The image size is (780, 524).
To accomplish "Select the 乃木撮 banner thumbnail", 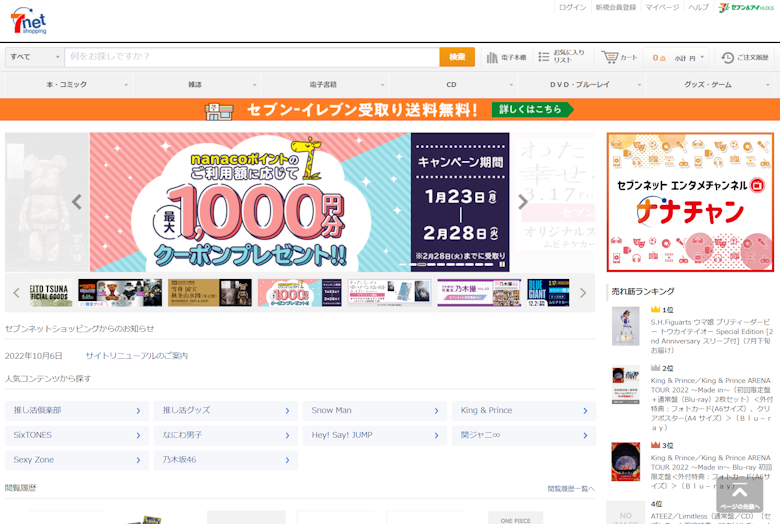I will click(479, 293).
